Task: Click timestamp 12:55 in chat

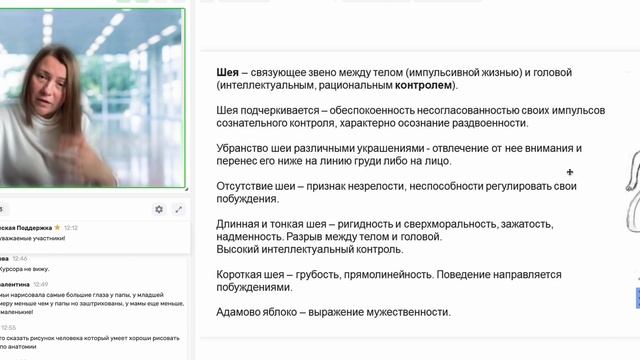Action: (8, 327)
